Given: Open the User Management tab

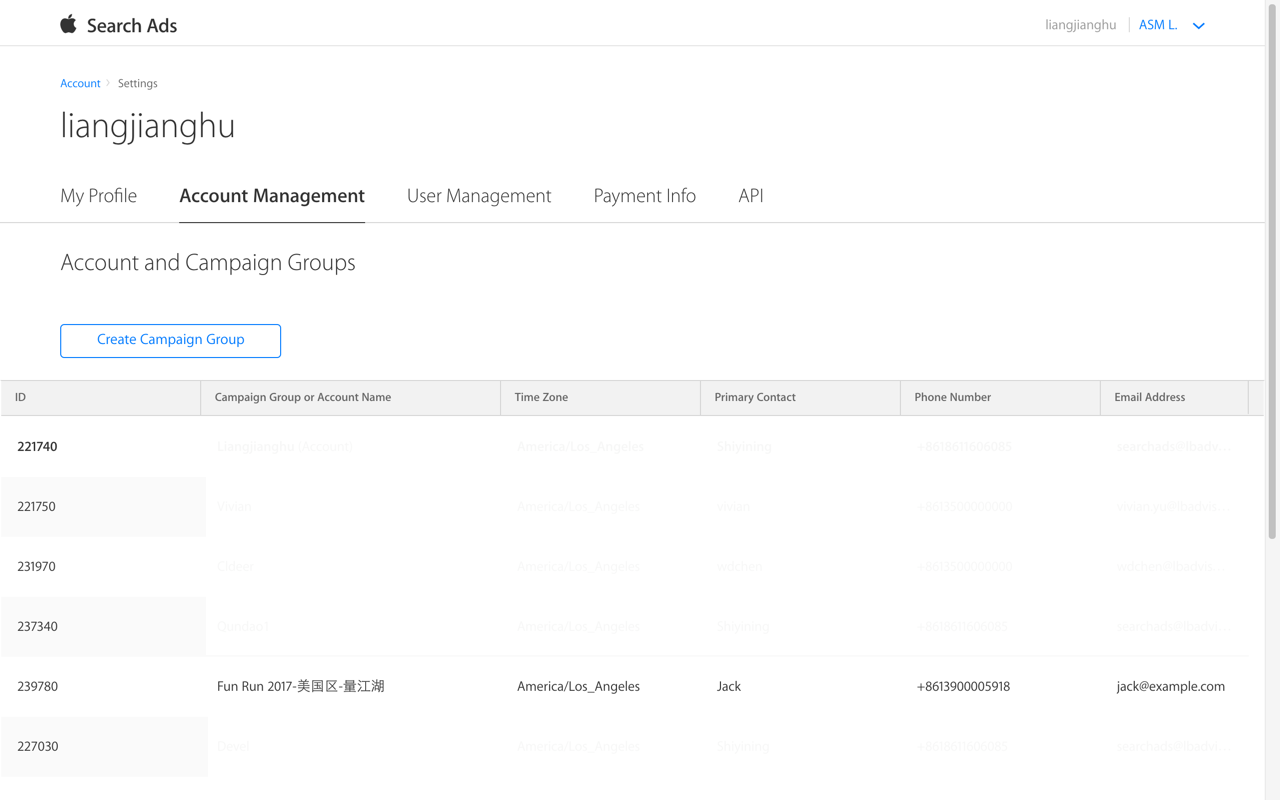Looking at the screenshot, I should [478, 196].
